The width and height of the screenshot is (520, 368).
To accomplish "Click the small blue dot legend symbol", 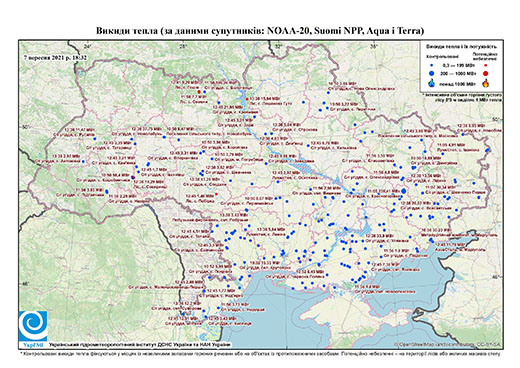I will pos(432,66).
